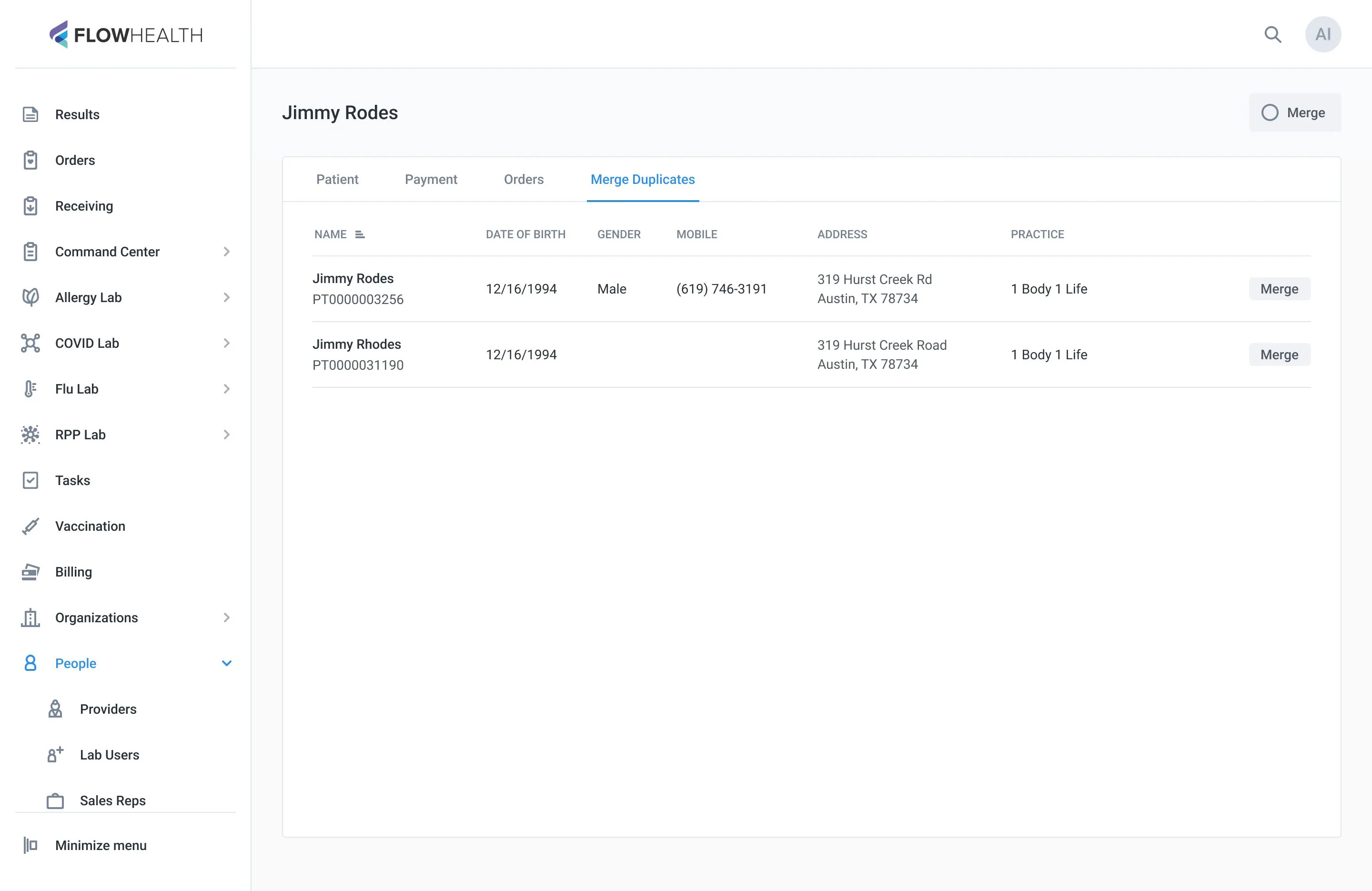Viewport: 1372px width, 891px height.
Task: Click the Providers doctor icon
Action: coord(55,709)
